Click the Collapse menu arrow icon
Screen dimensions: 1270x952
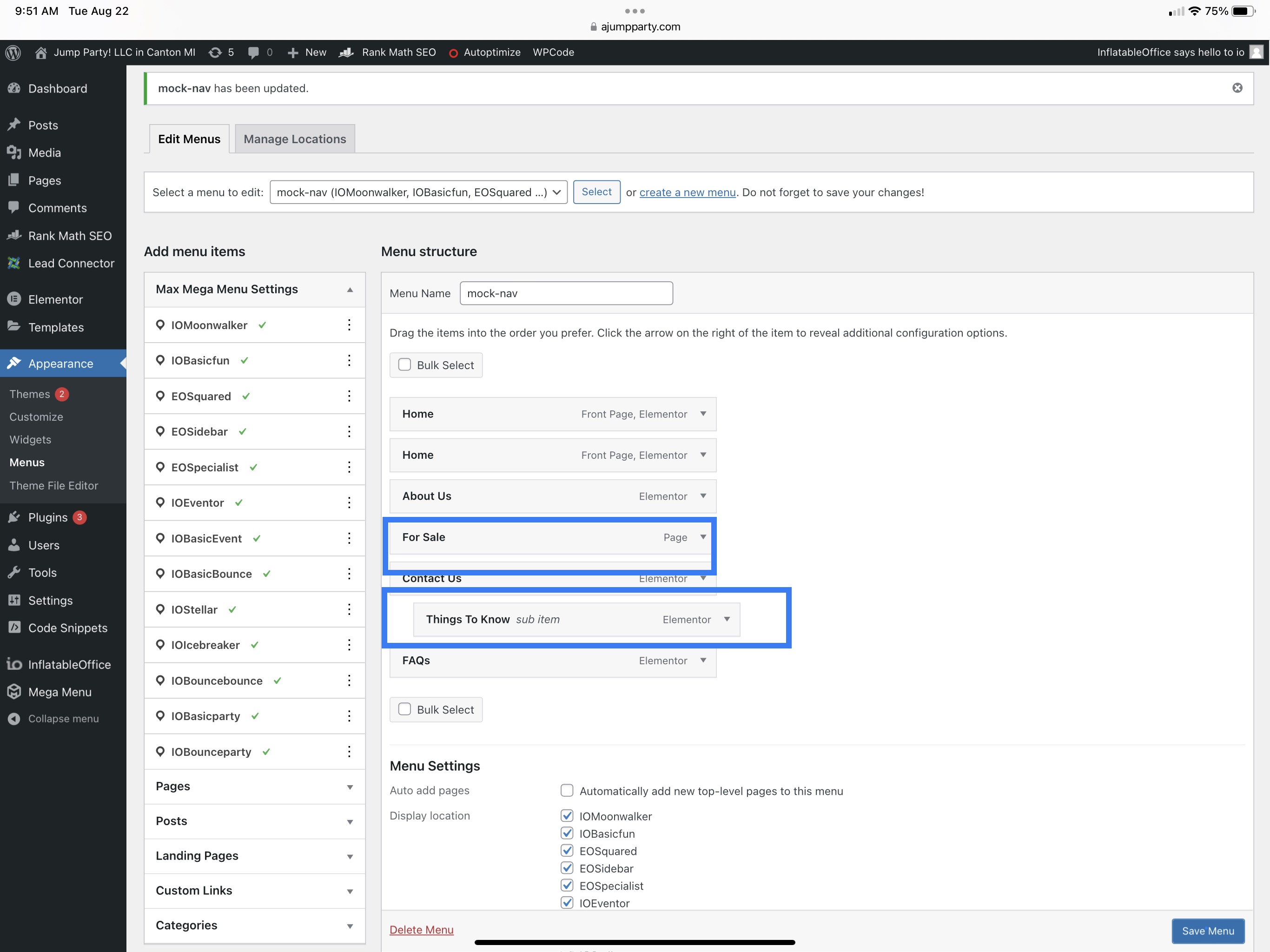tap(14, 719)
